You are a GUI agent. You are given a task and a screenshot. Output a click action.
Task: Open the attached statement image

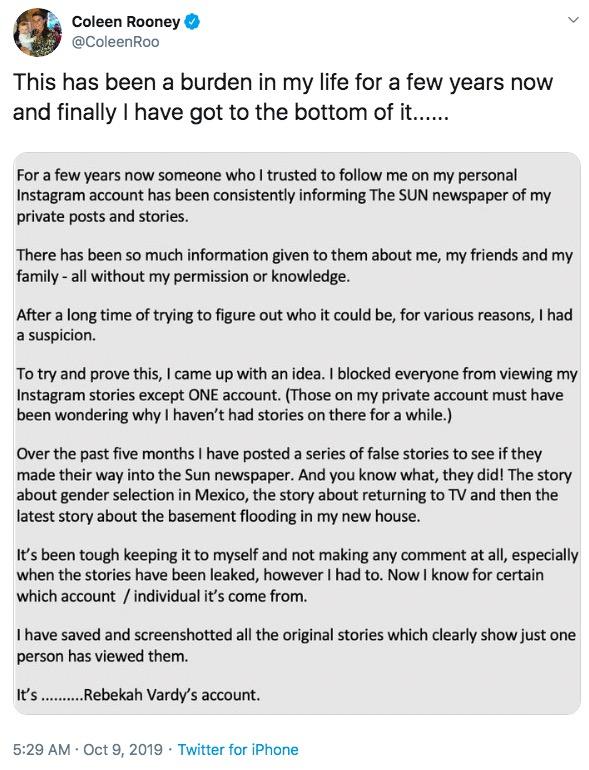tap(297, 433)
